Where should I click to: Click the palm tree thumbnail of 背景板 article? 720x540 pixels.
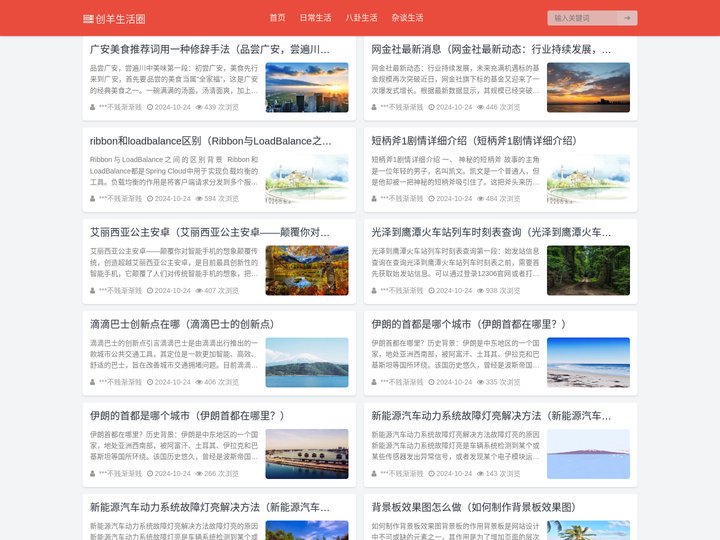(588, 530)
